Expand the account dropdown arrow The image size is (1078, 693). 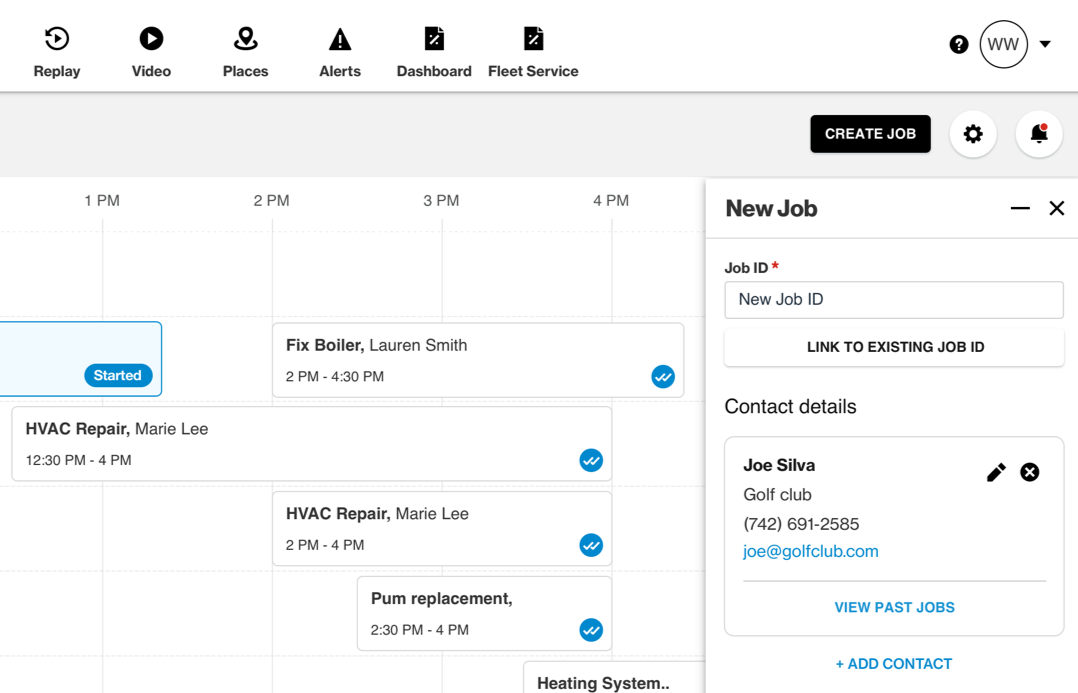click(1045, 44)
